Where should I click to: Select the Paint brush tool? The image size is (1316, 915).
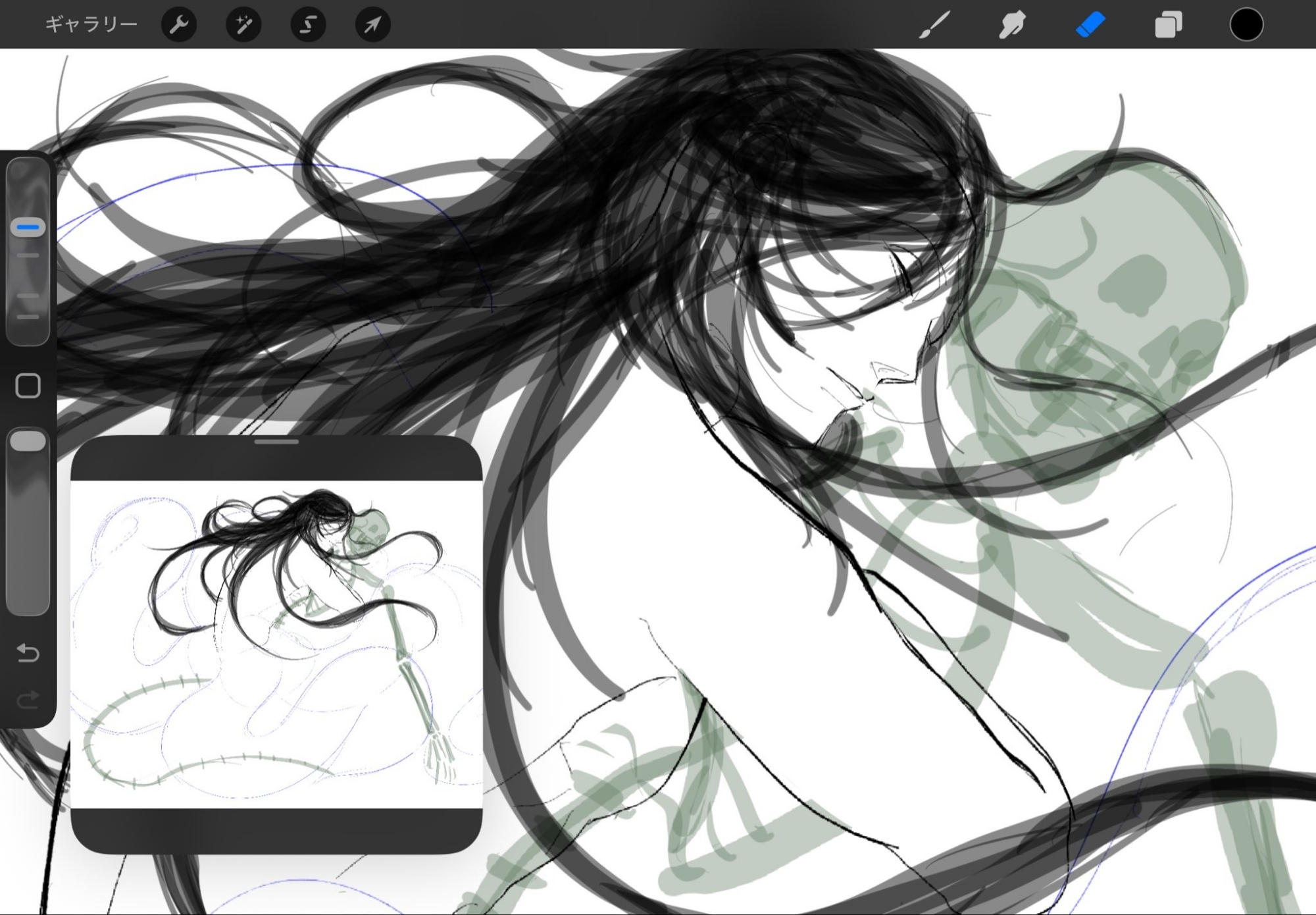(934, 25)
